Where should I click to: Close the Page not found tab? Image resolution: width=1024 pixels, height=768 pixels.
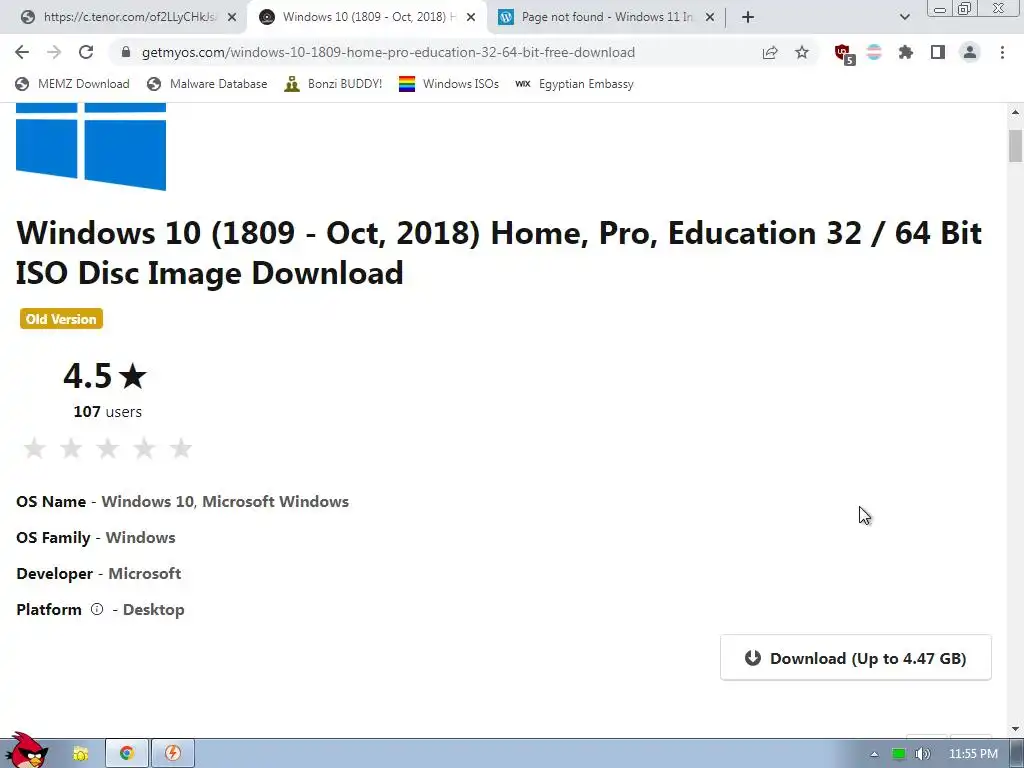(x=710, y=17)
